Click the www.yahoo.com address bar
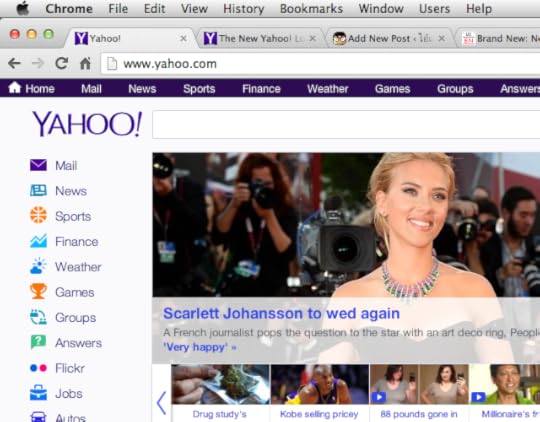This screenshot has height=422, width=540. pos(320,64)
